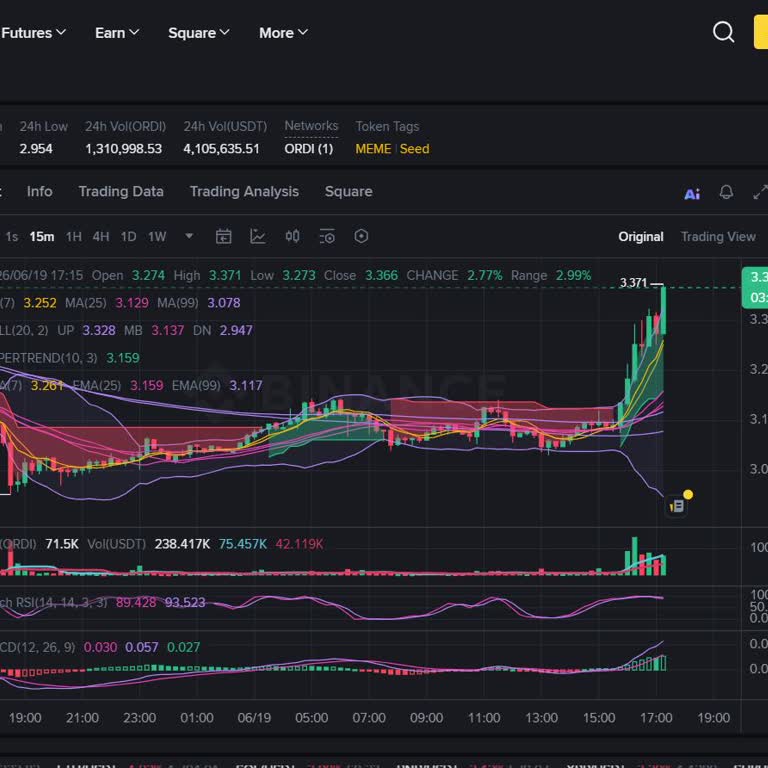The image size is (768, 768).
Task: Click the Range value 2.99%
Action: [x=573, y=276]
